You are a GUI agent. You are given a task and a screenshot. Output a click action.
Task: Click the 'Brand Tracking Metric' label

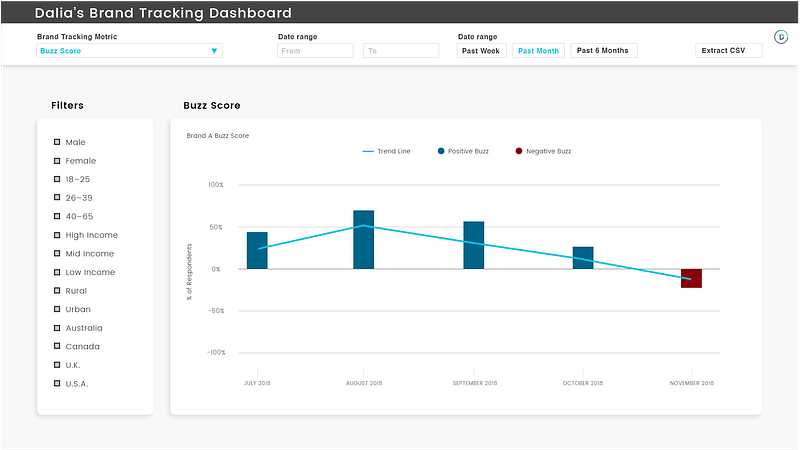77,37
